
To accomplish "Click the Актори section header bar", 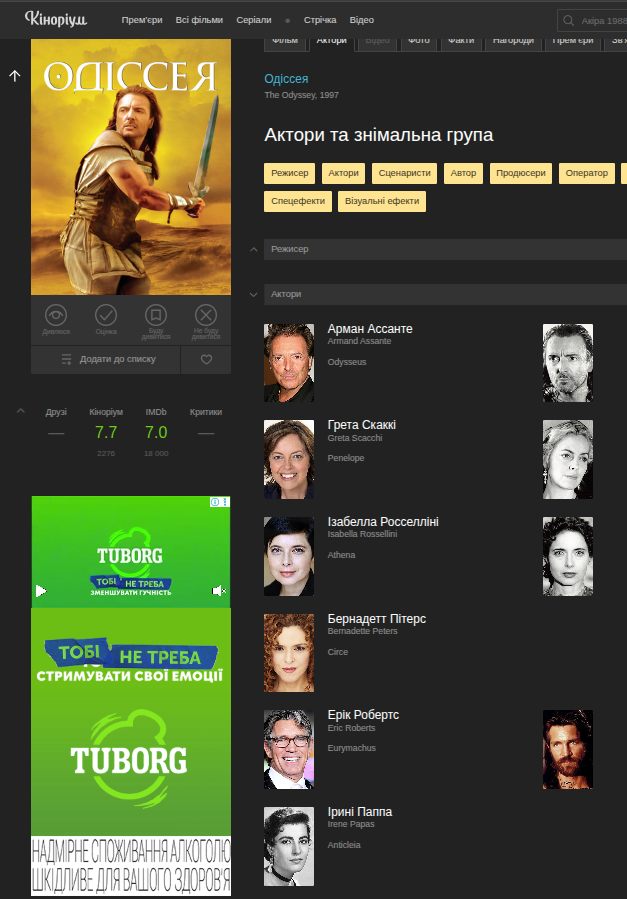I will 445,294.
